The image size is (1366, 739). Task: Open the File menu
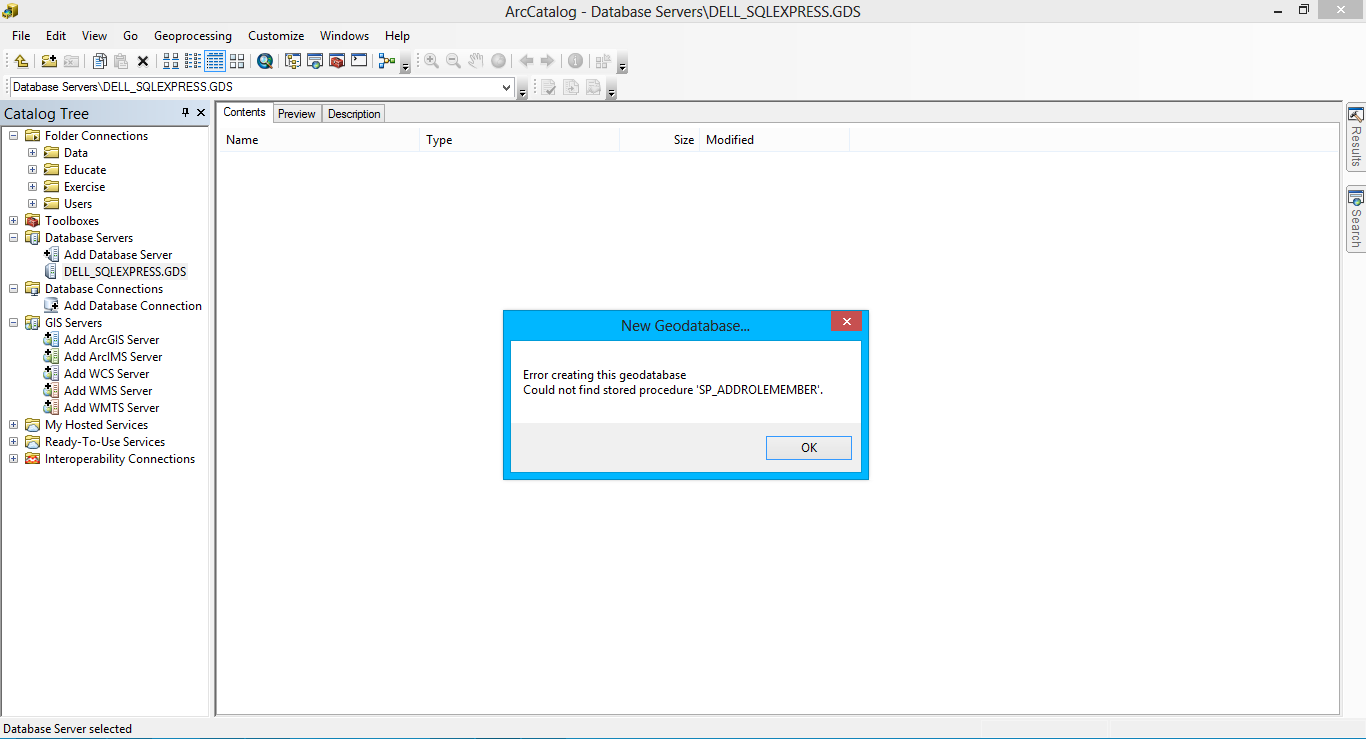(21, 36)
